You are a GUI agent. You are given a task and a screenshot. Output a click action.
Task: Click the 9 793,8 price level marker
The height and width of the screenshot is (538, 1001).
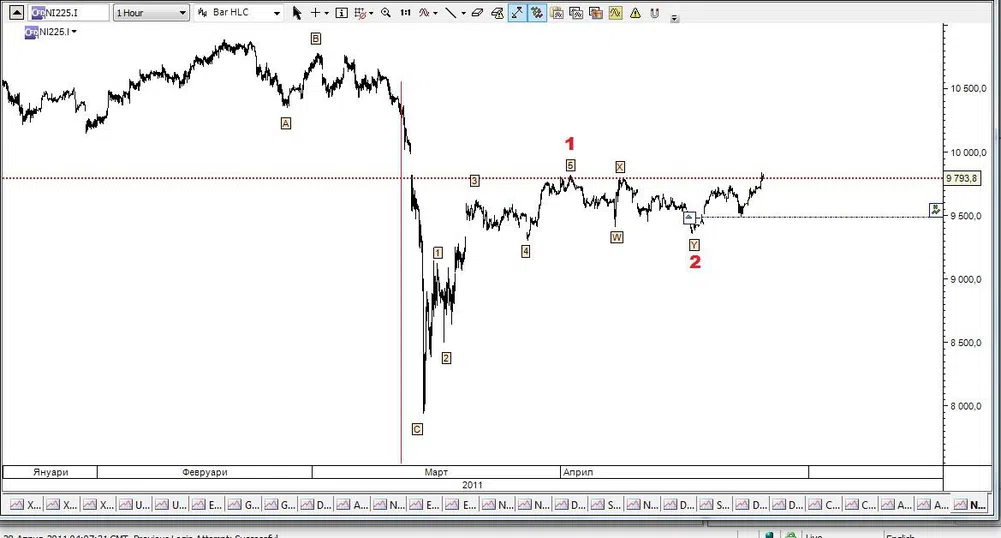point(962,178)
